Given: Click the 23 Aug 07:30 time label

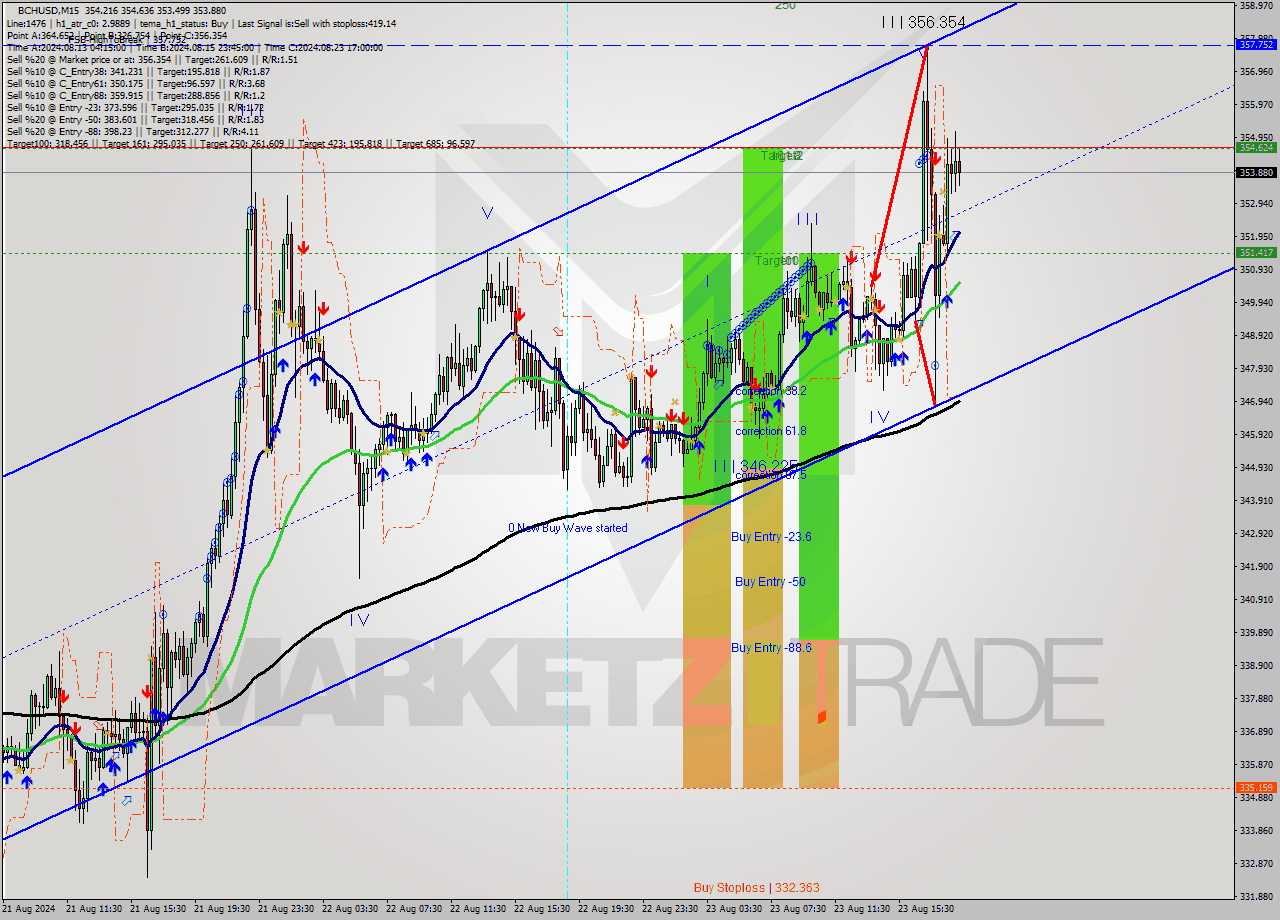Looking at the screenshot, I should coord(798,909).
